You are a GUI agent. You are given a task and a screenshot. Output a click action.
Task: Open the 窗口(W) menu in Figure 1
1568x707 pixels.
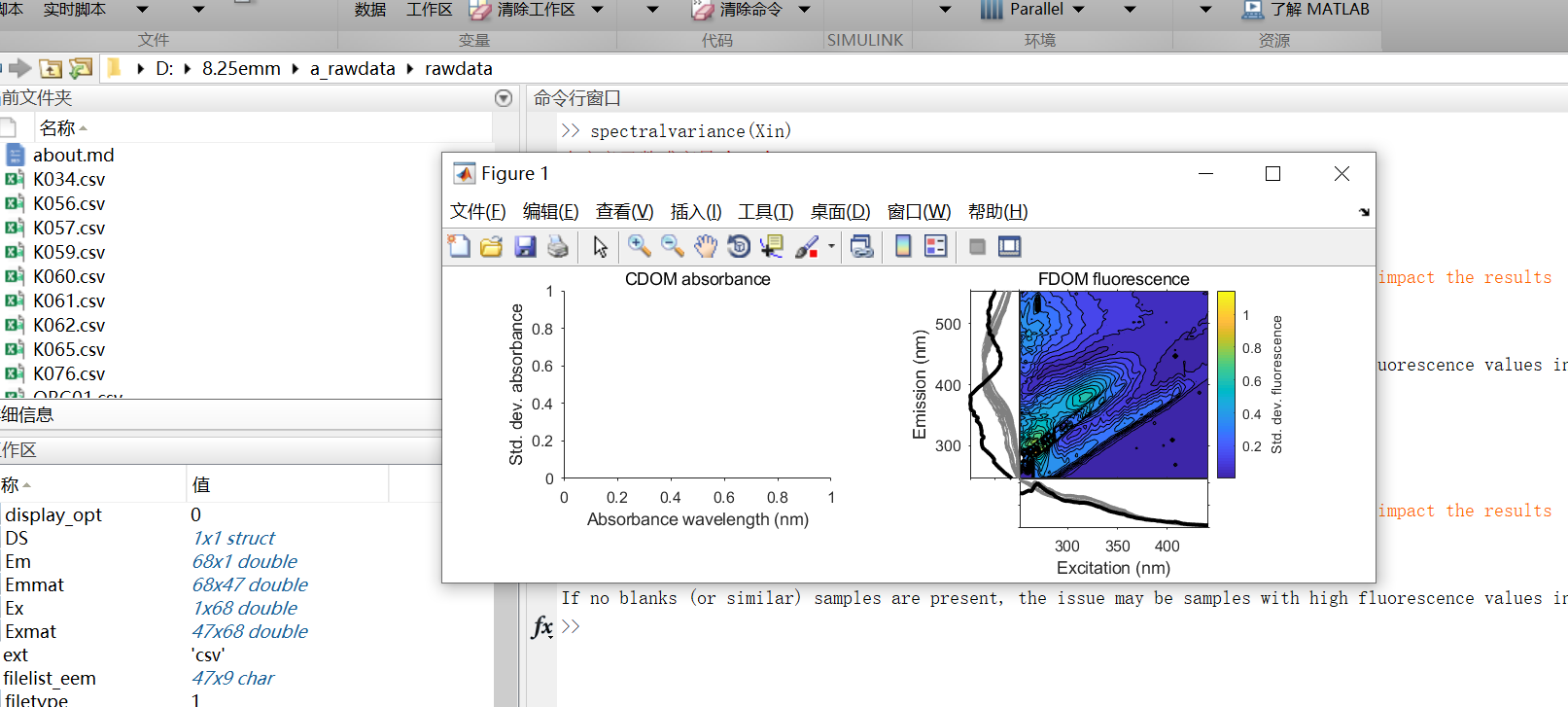919,212
